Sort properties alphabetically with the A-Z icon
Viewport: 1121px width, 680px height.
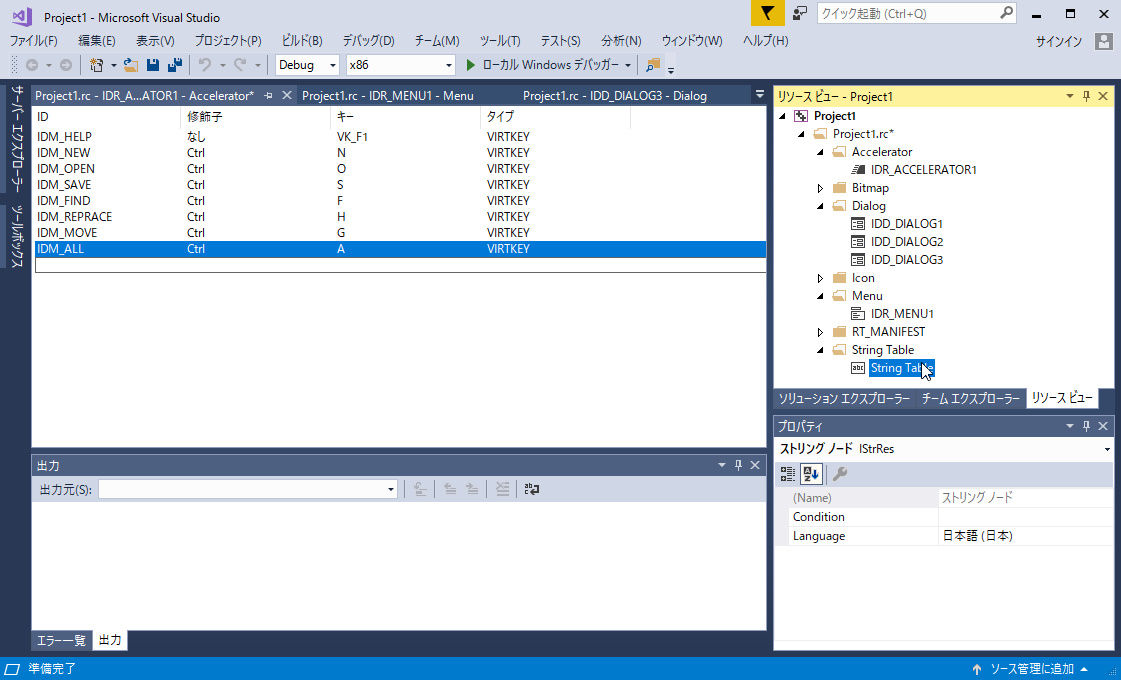coord(810,474)
